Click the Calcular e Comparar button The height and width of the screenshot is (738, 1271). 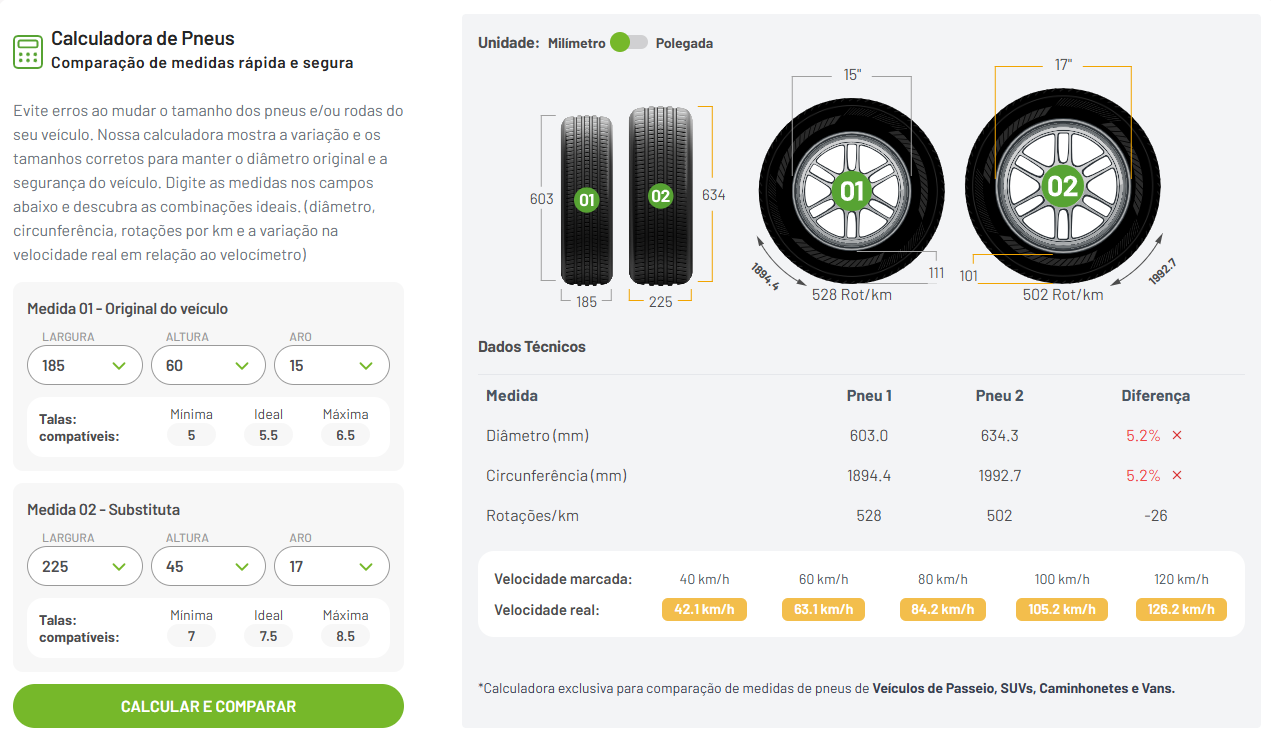(x=208, y=706)
